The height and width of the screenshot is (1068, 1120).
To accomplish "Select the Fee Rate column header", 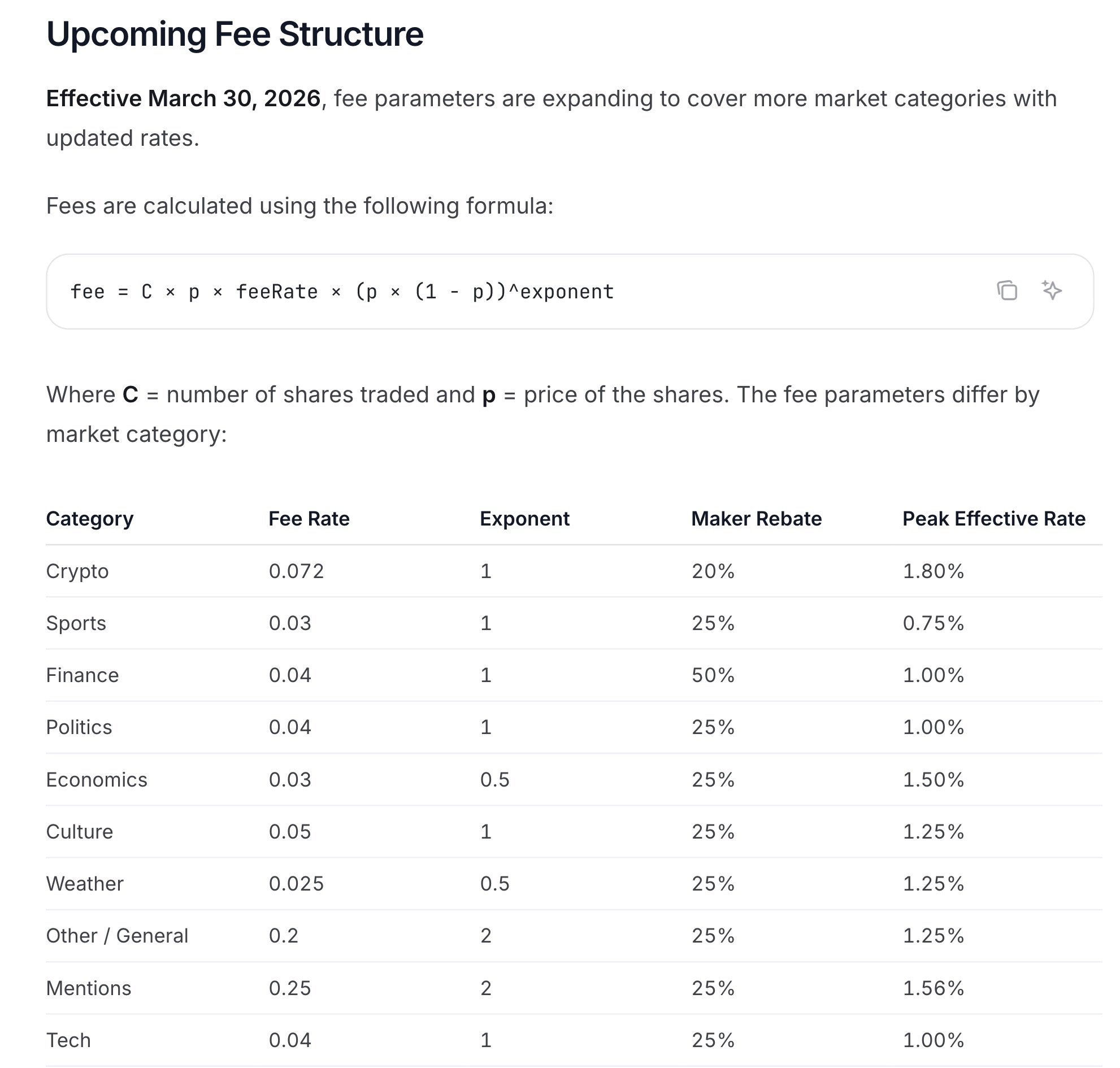I will [x=309, y=519].
